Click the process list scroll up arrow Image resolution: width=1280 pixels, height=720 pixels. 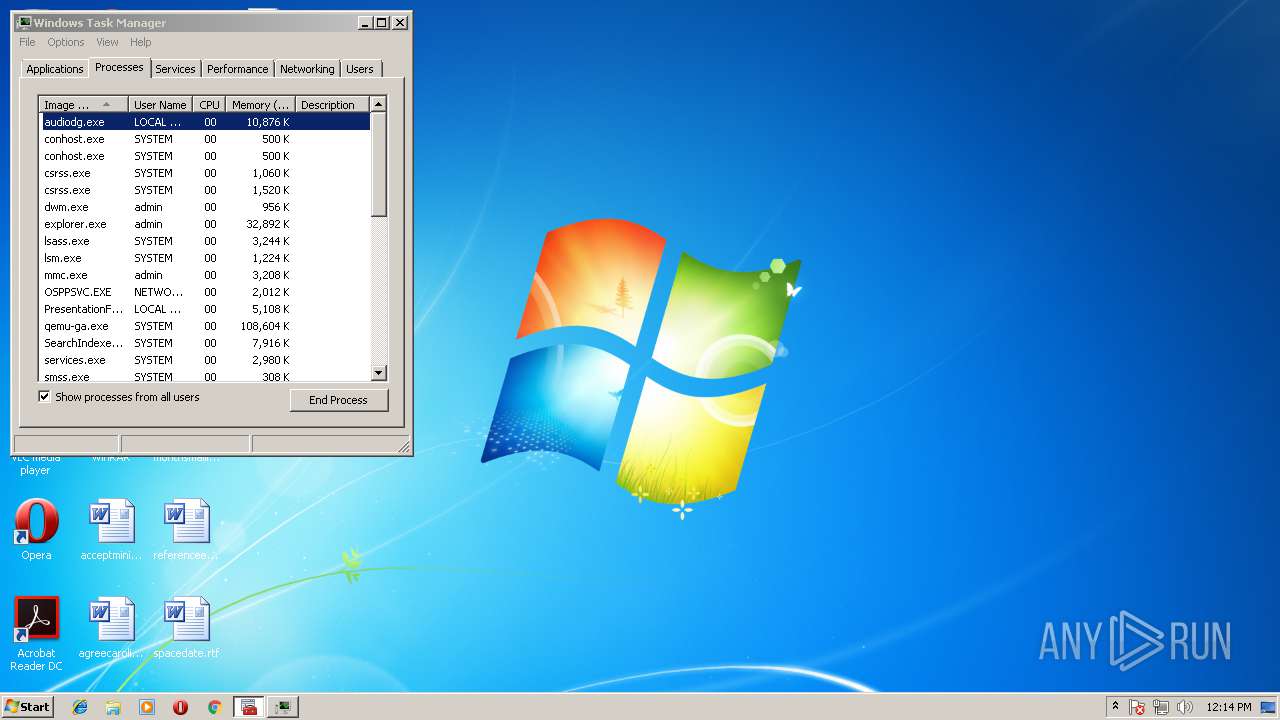pos(378,104)
